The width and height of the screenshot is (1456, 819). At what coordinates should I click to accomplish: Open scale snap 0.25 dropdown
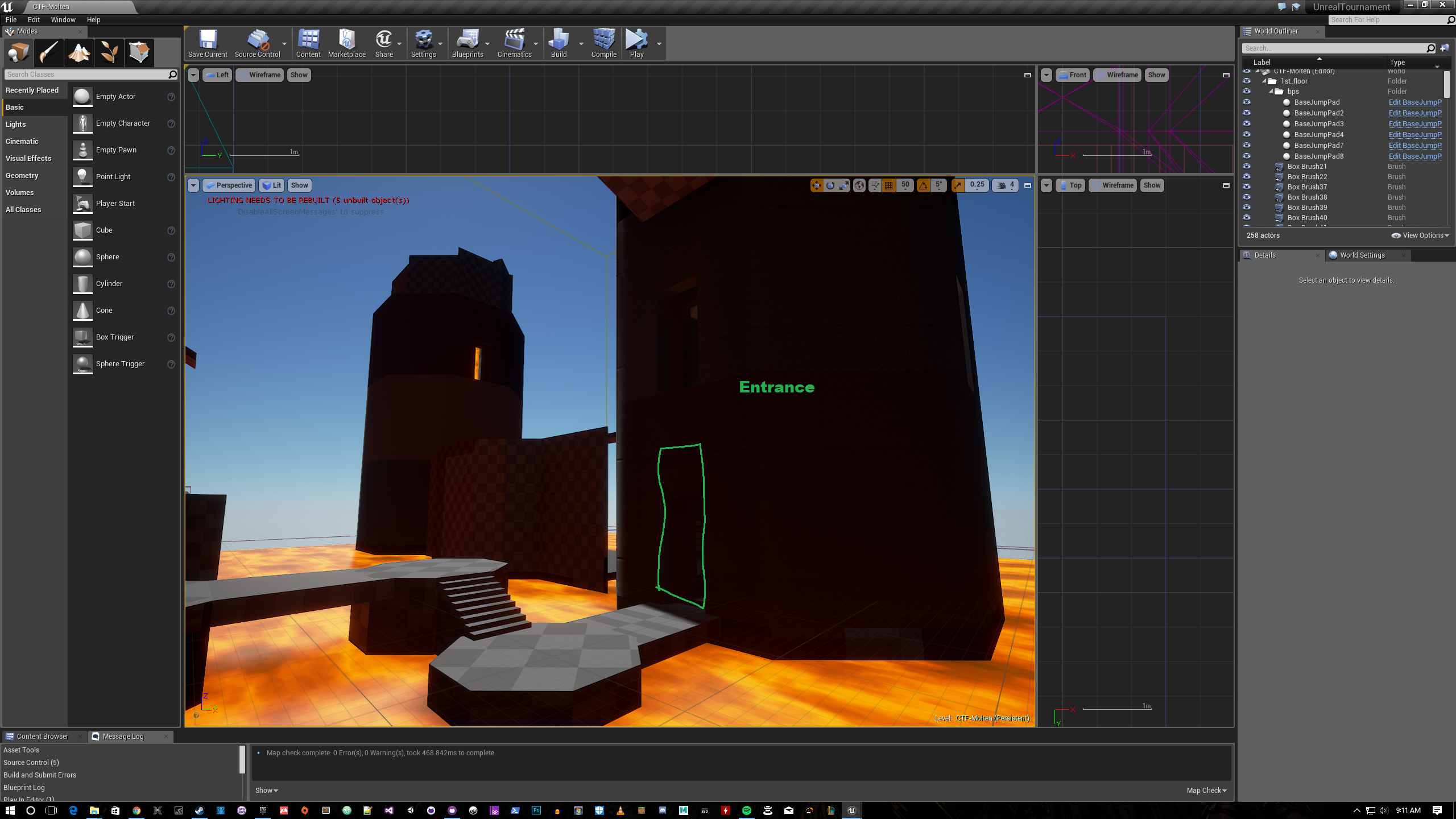pos(977,185)
